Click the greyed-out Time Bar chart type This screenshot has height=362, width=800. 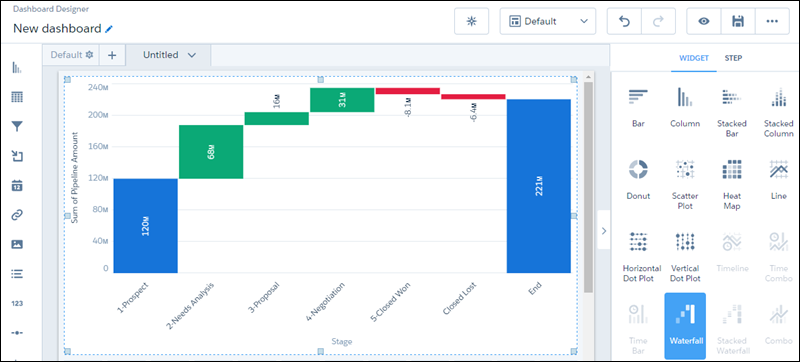(x=638, y=330)
